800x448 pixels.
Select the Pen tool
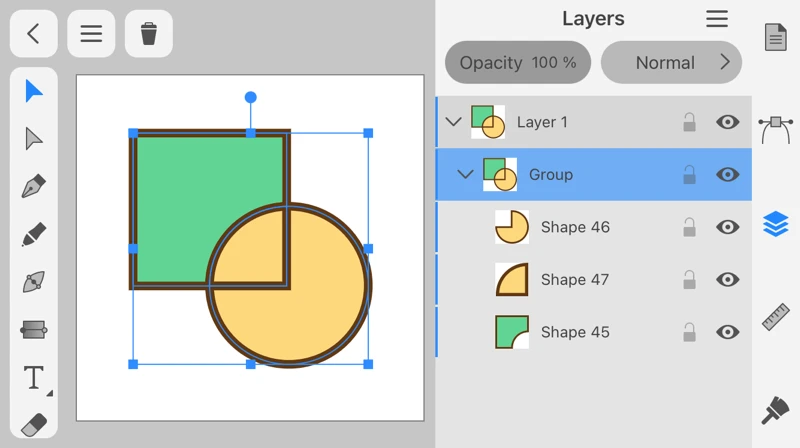(34, 187)
